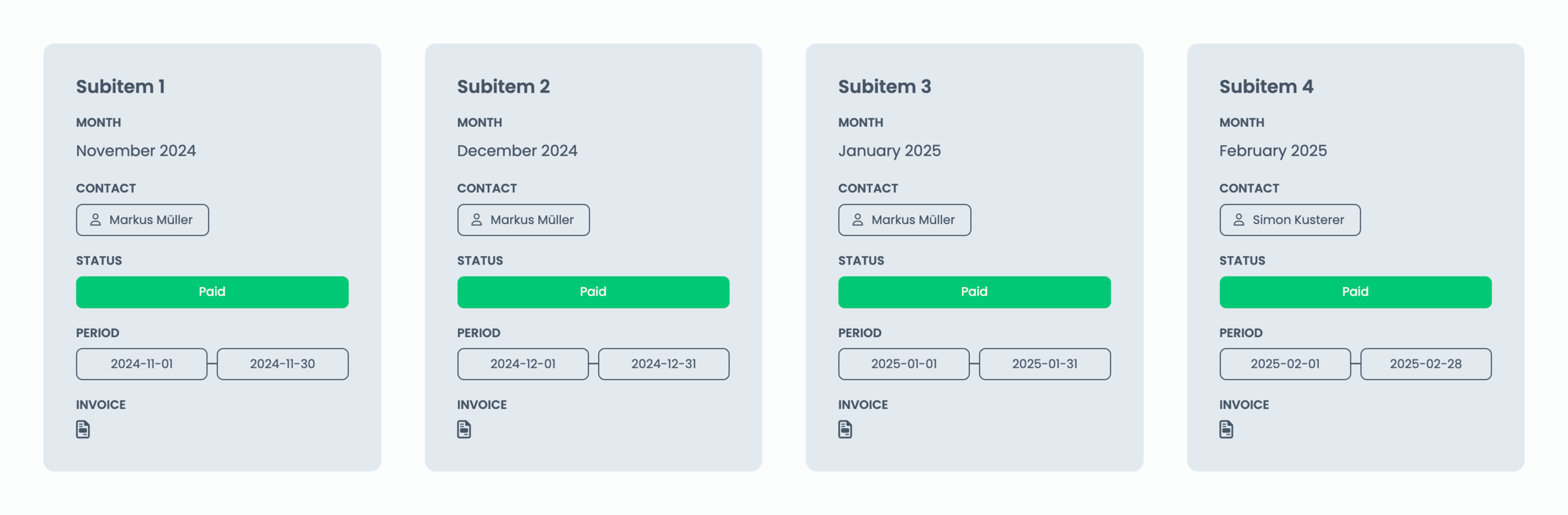Viewport: 1568px width, 515px height.
Task: Click the December 2024 month value
Action: pyautogui.click(x=517, y=151)
